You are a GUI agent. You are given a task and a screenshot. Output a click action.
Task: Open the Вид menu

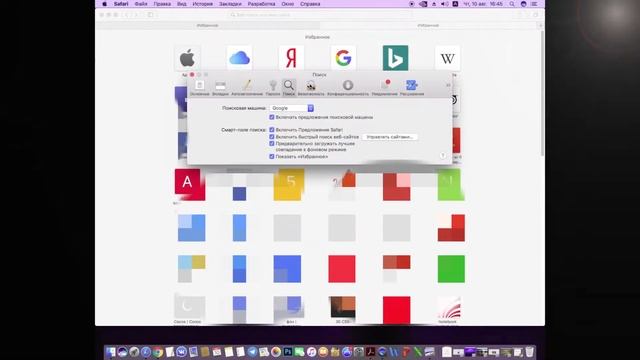(182, 4)
